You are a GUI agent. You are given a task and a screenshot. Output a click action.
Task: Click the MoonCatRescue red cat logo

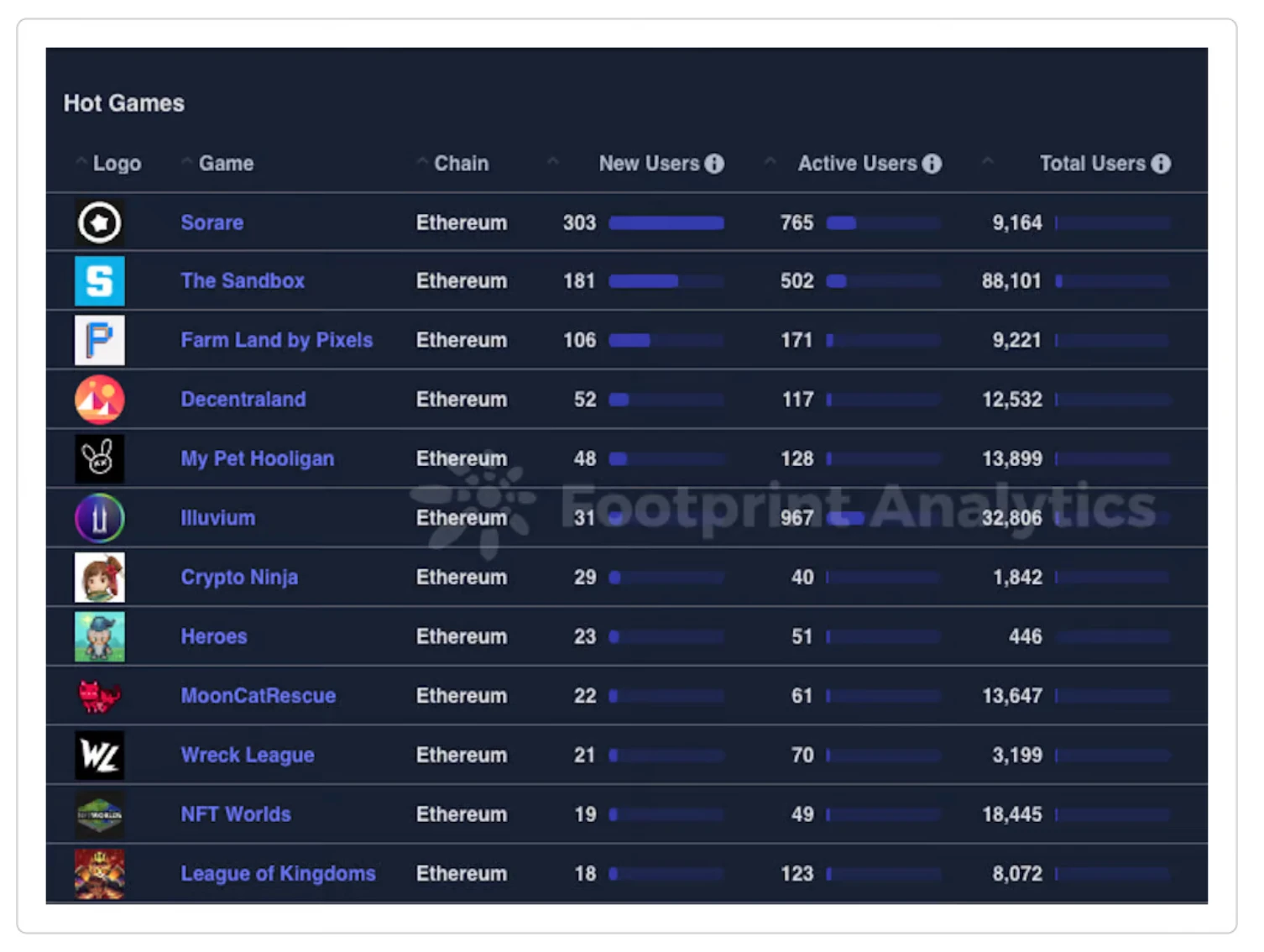tap(99, 696)
